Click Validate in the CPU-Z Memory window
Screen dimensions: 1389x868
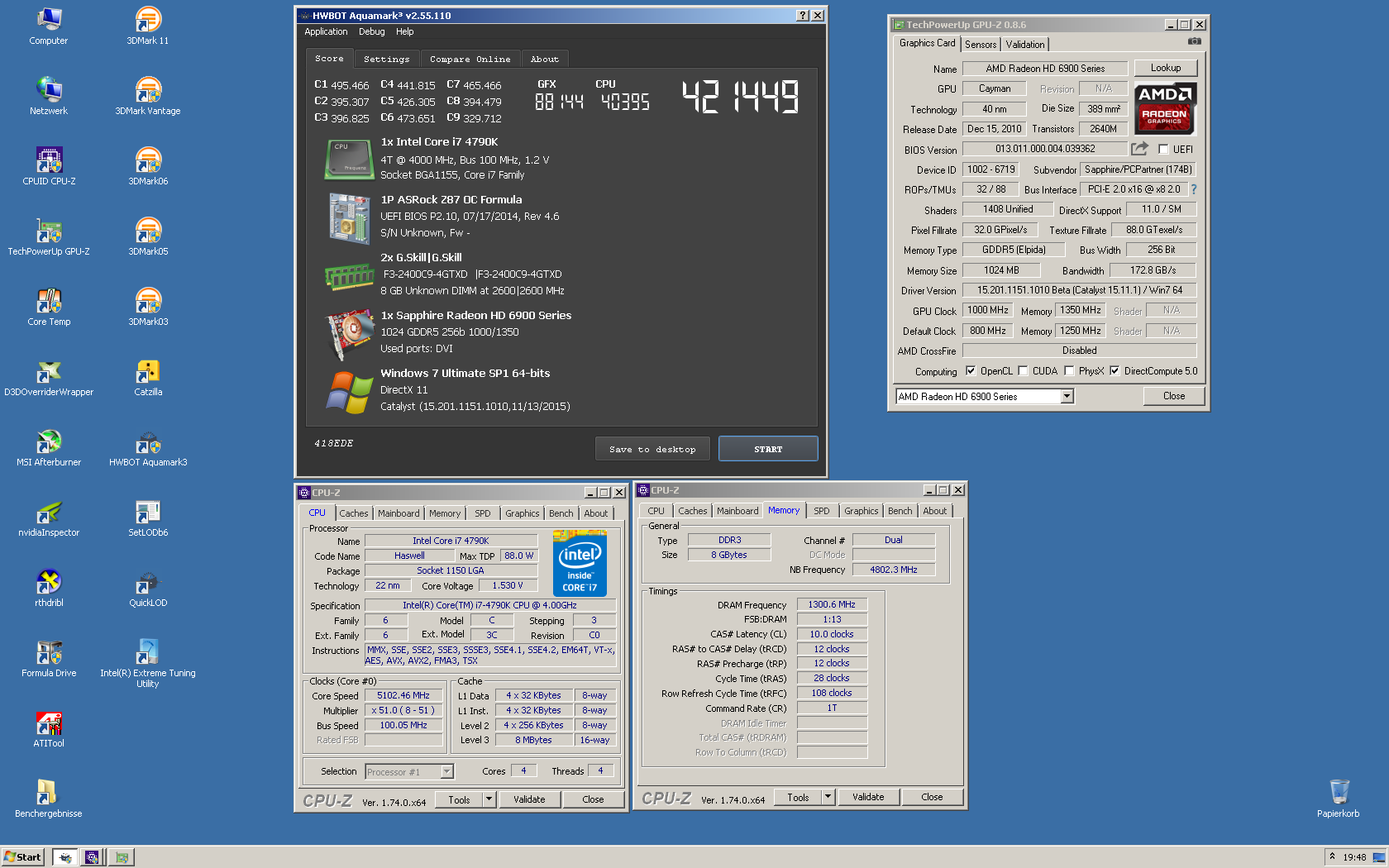(x=868, y=797)
